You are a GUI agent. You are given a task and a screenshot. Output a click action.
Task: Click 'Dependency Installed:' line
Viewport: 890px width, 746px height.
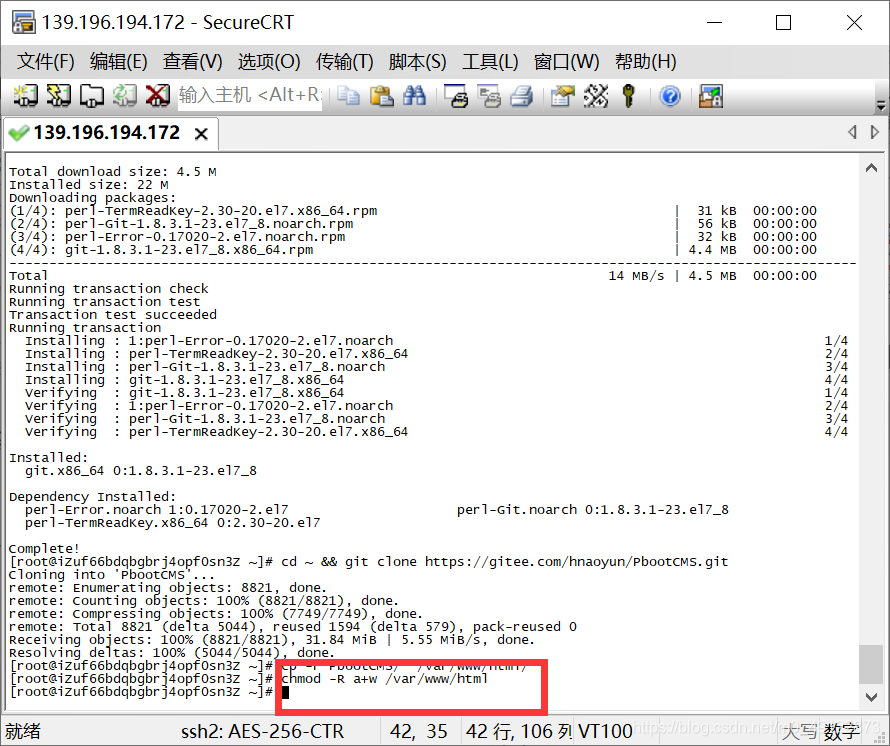tap(93, 497)
